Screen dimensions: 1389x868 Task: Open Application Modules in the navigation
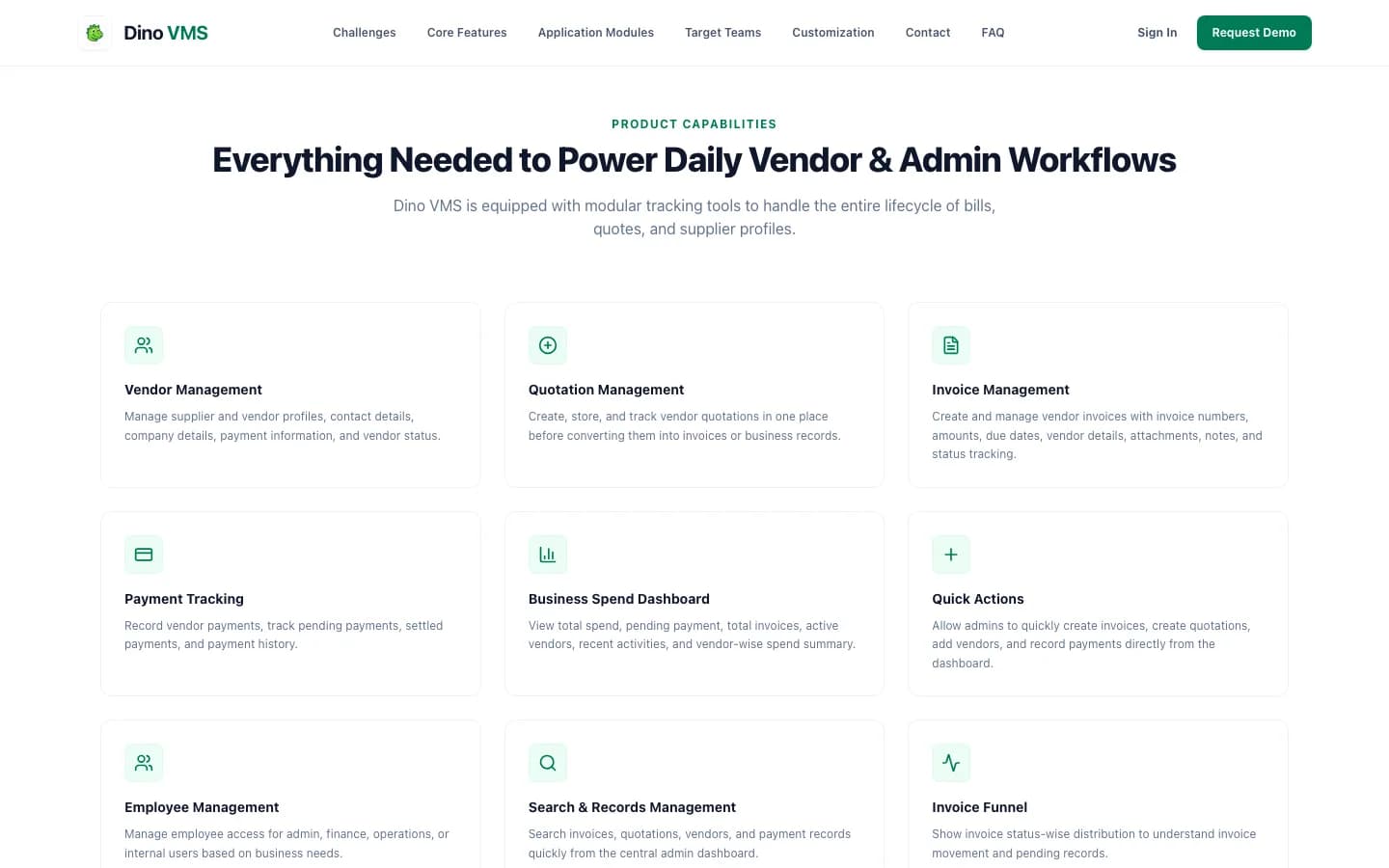[x=596, y=33]
